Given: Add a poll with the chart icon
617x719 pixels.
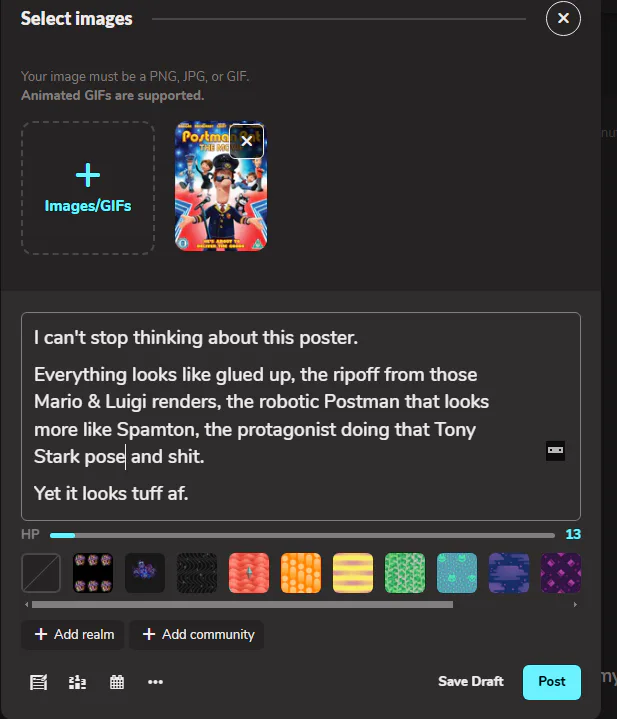Looking at the screenshot, I should click(x=78, y=682).
